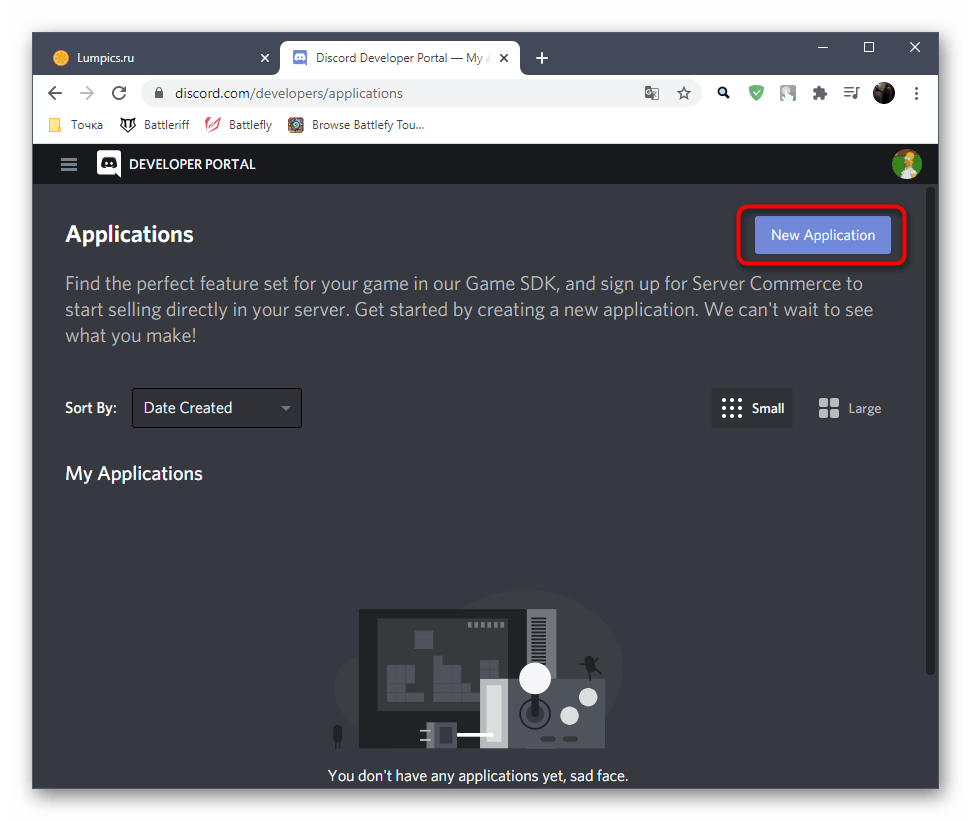Open the Точка bookmarks folder

76,125
